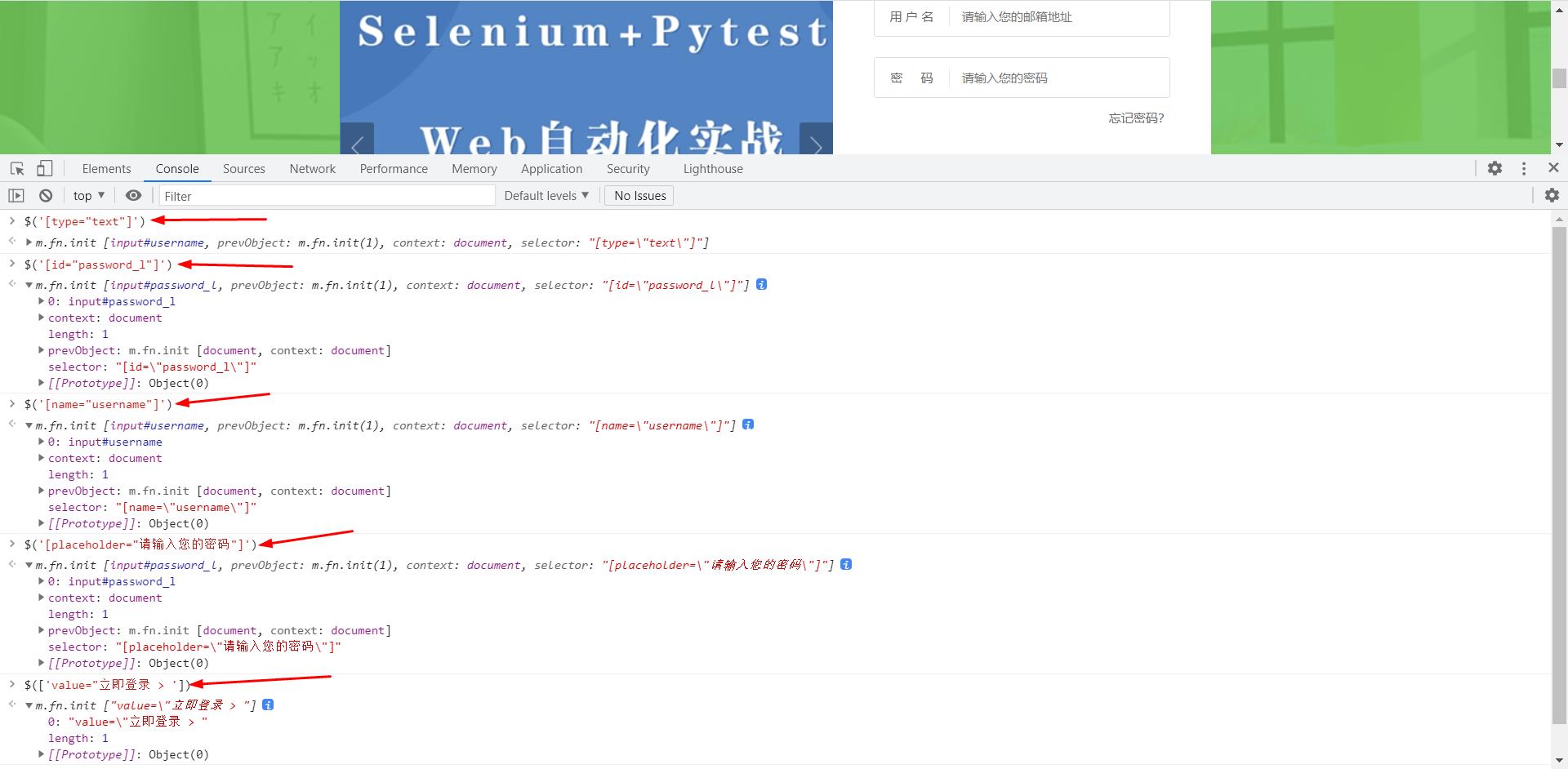The height and width of the screenshot is (769, 1568).
Task: Click the command $('[type="text"]')
Action: coord(85,221)
